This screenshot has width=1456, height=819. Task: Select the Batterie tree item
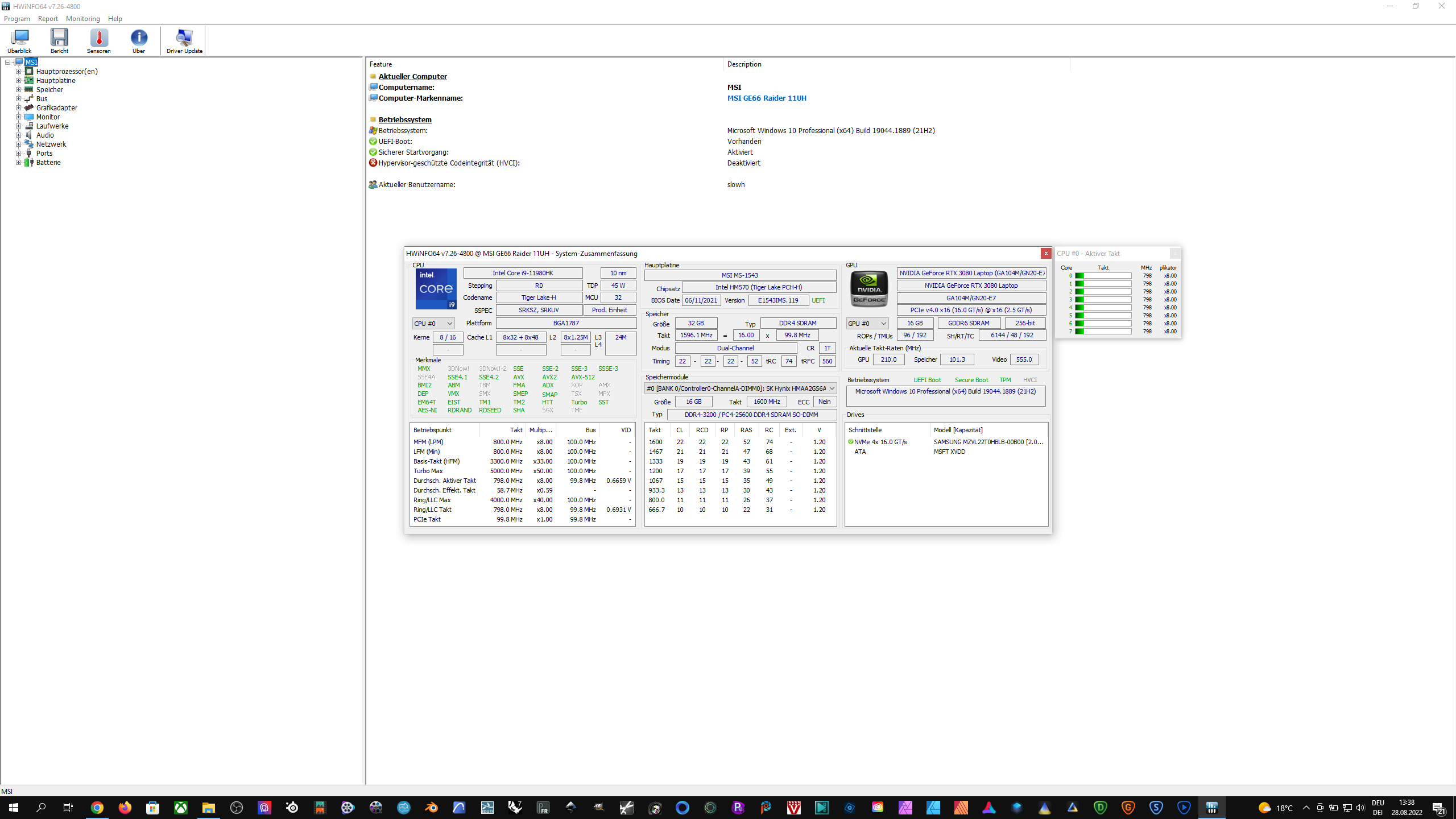(48, 163)
